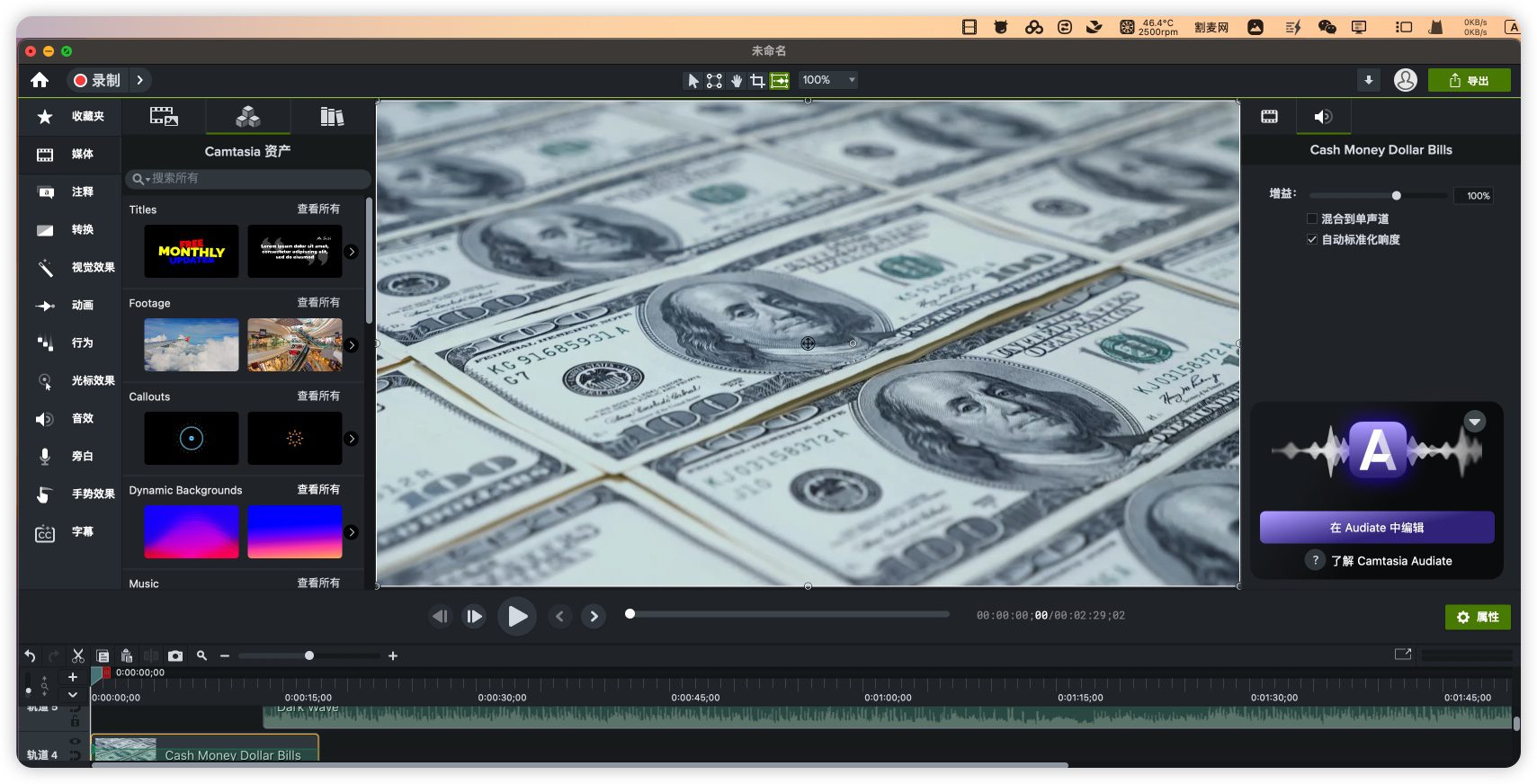Click the preview playback scrubber handle
Image resolution: width=1537 pixels, height=784 pixels.
(630, 614)
